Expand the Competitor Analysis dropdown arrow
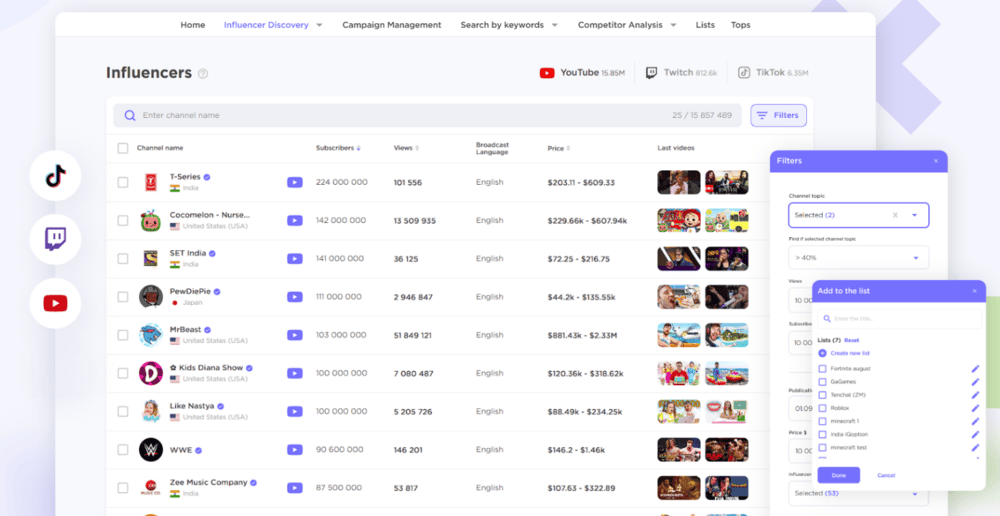The height and width of the screenshot is (516, 1000). pos(673,26)
